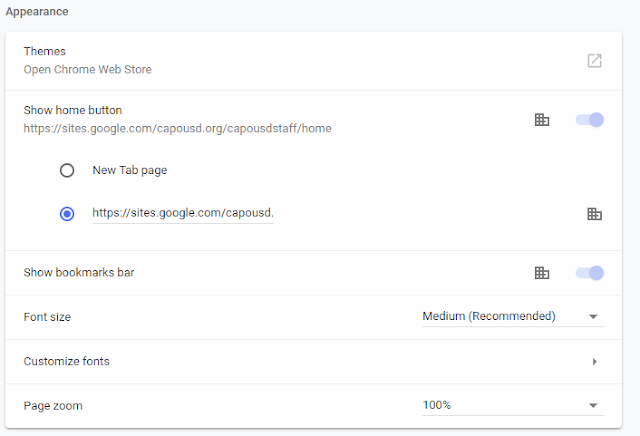This screenshot has height=436, width=640.
Task: Click the Themes external link icon
Action: (x=594, y=61)
